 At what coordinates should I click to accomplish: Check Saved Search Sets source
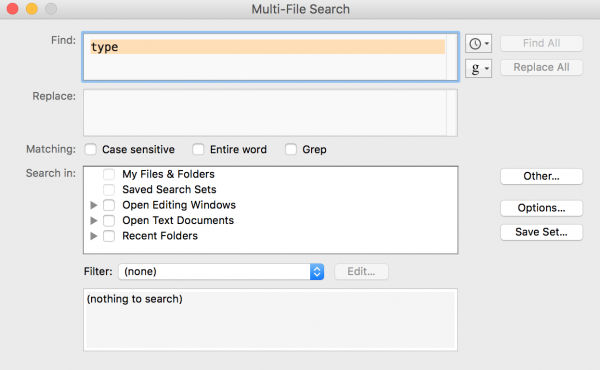point(109,189)
